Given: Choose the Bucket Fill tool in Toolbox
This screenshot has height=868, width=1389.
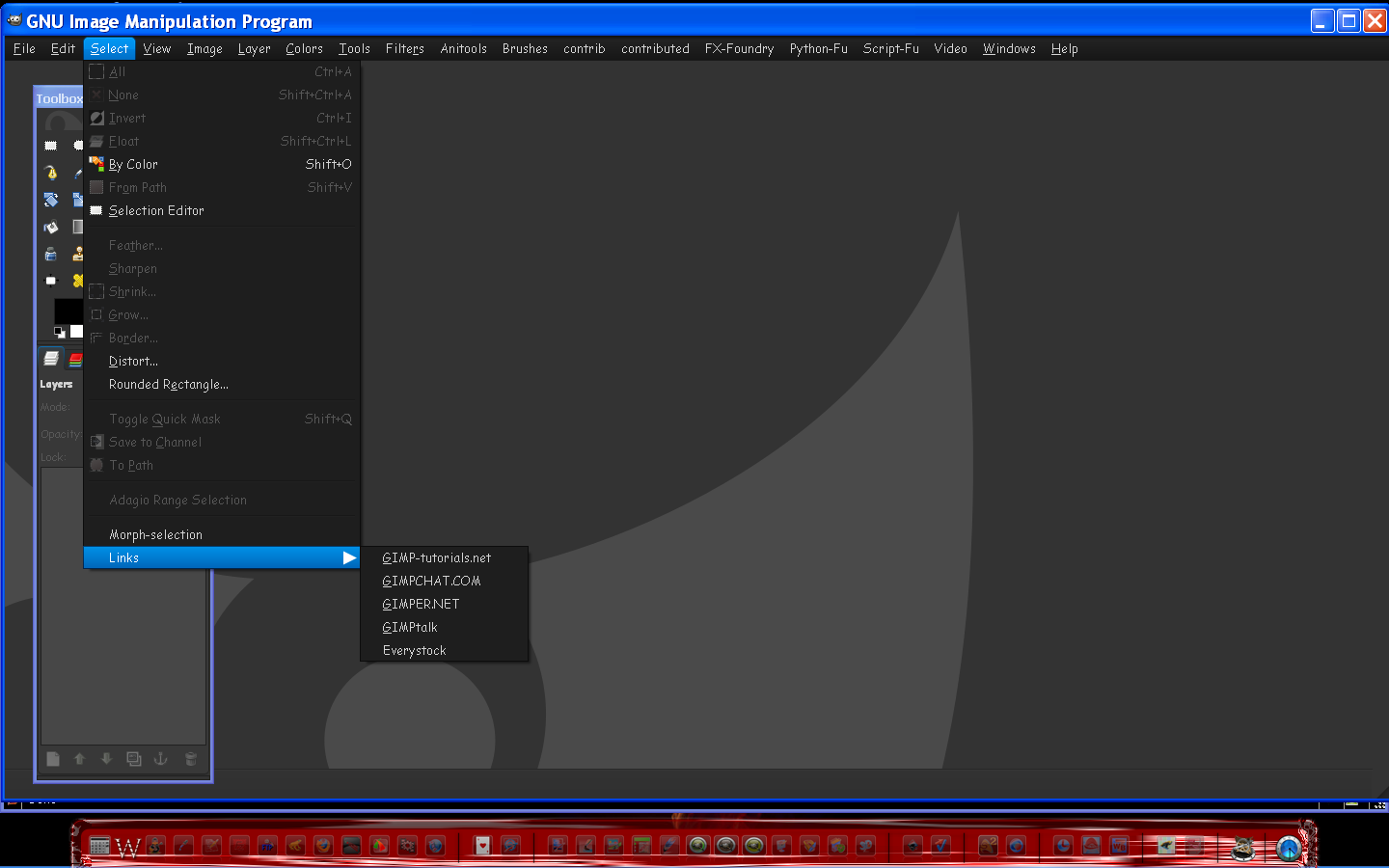Looking at the screenshot, I should [51, 228].
